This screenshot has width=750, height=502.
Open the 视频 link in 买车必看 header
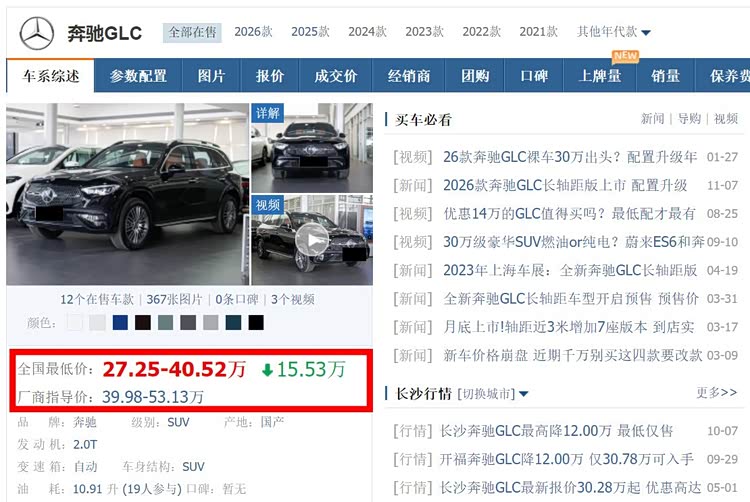coord(725,119)
